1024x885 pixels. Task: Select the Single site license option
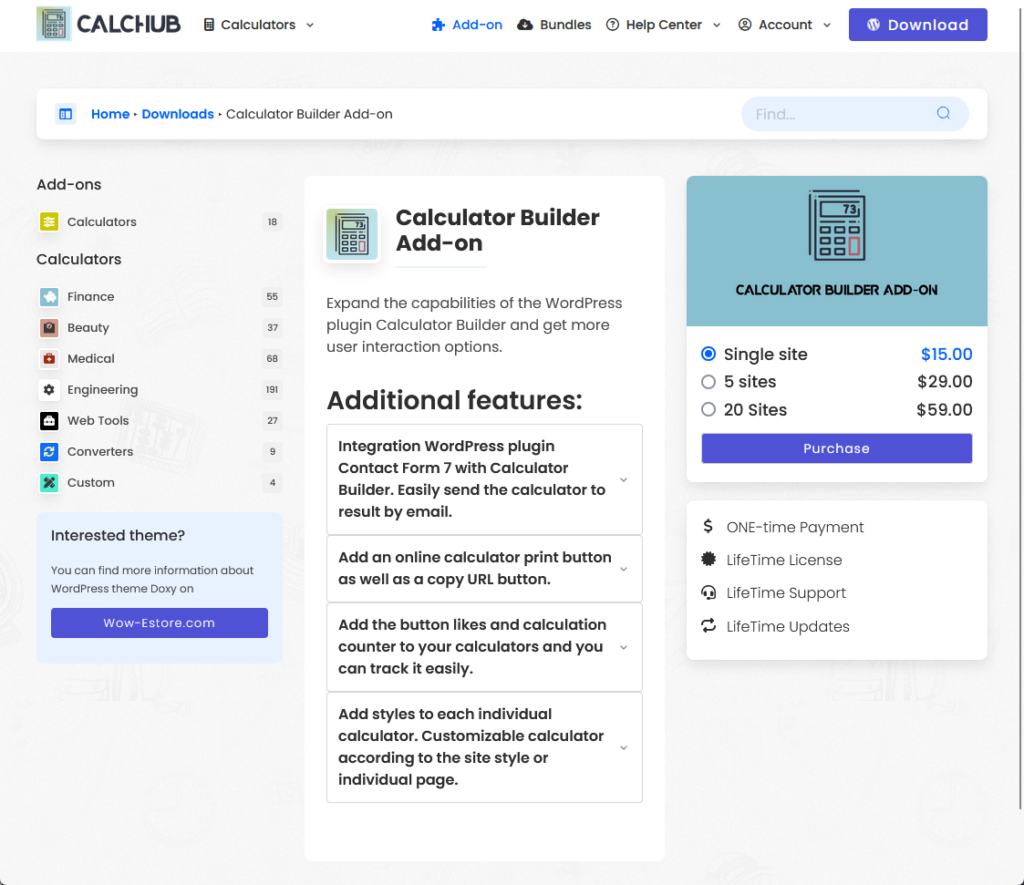click(709, 354)
